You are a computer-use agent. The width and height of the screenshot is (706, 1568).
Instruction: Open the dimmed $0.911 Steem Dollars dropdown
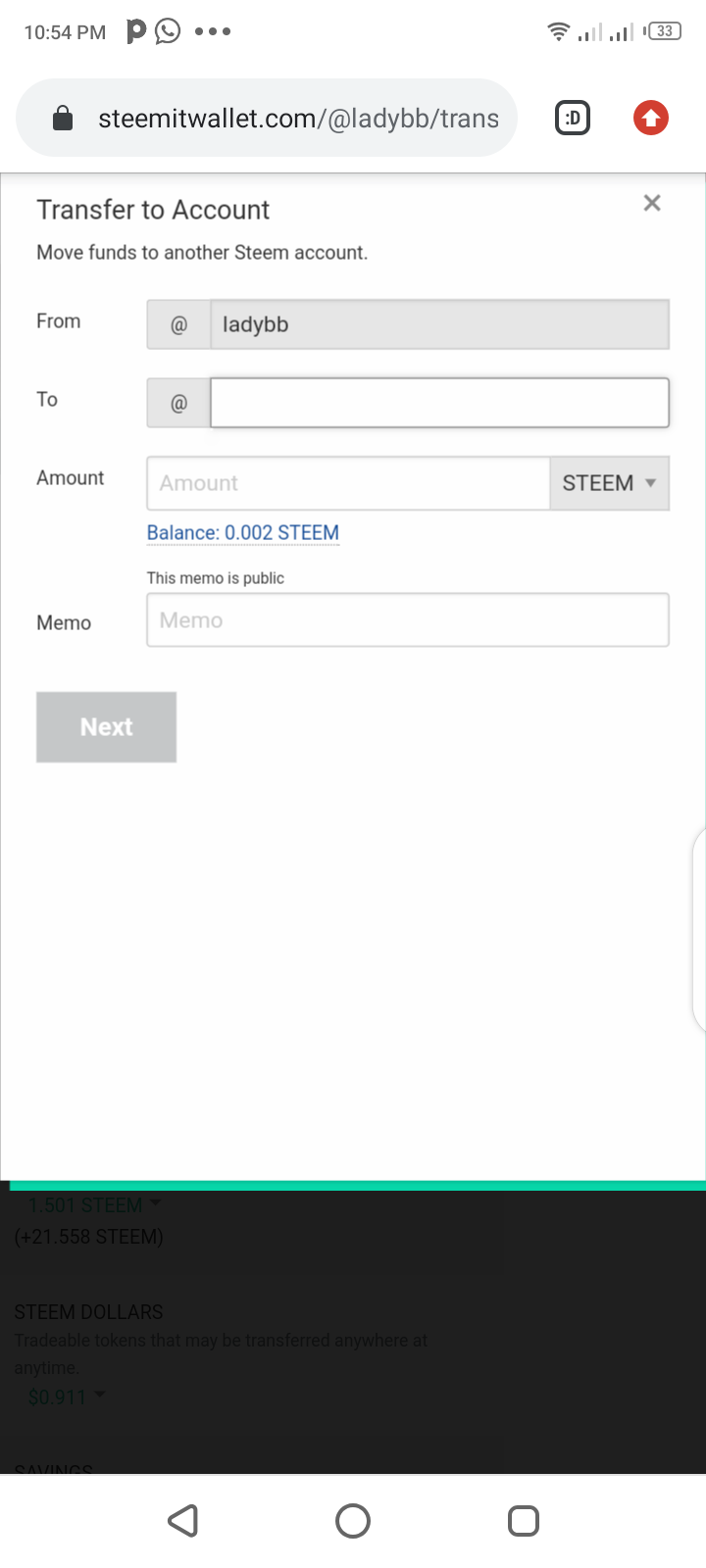pyautogui.click(x=67, y=1397)
